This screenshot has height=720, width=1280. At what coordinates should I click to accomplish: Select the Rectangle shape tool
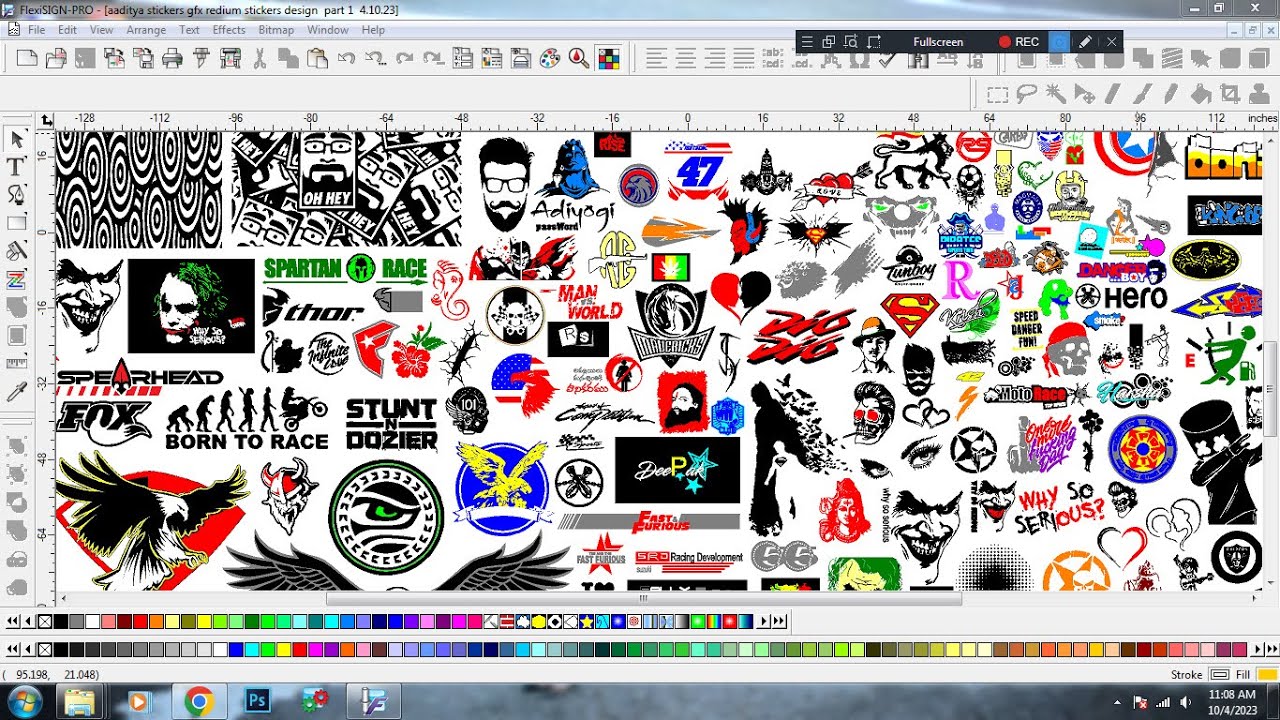coord(17,222)
